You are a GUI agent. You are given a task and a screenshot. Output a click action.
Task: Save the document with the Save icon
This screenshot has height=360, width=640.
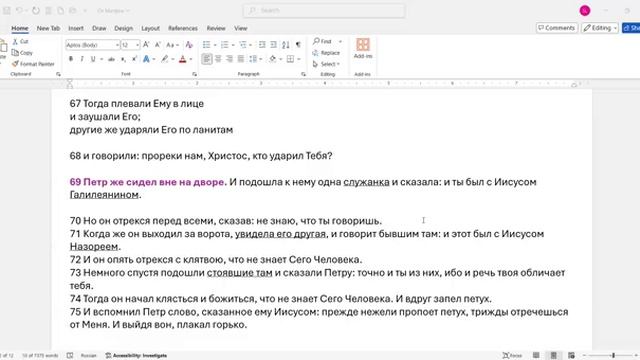click(x=7, y=11)
